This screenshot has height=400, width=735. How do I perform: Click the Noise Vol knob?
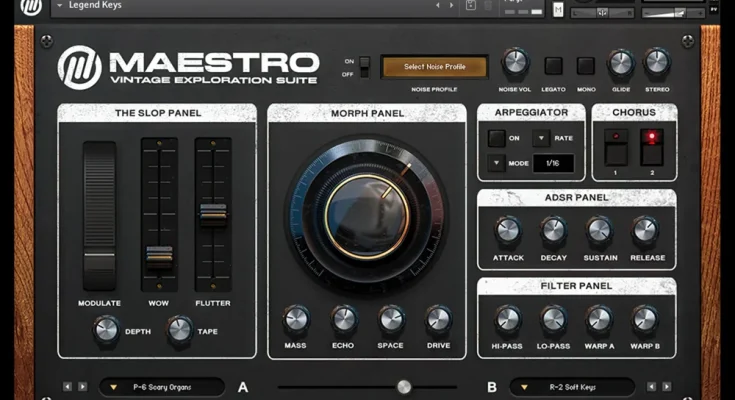coord(515,64)
